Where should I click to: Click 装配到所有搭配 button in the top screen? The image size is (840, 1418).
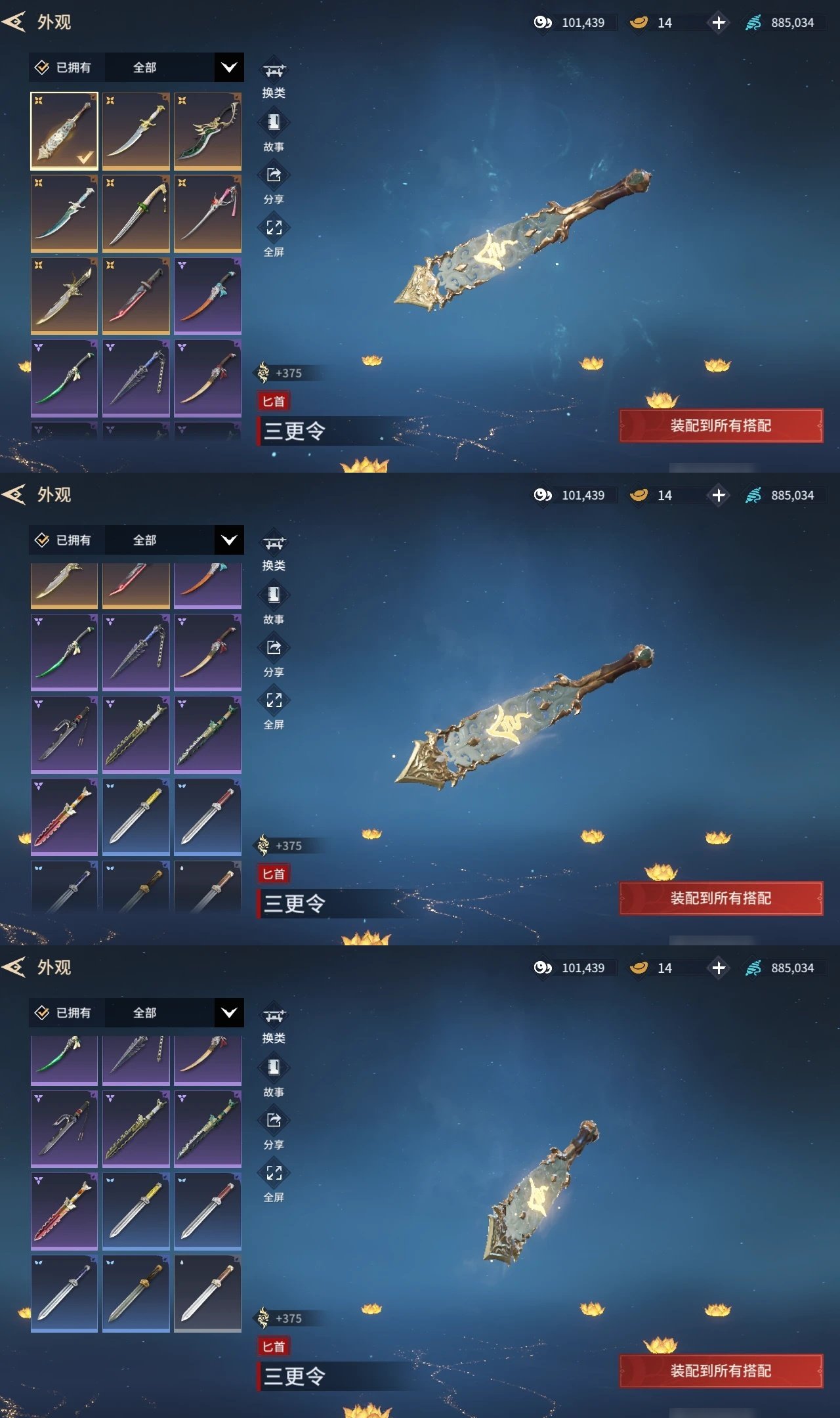tap(721, 425)
